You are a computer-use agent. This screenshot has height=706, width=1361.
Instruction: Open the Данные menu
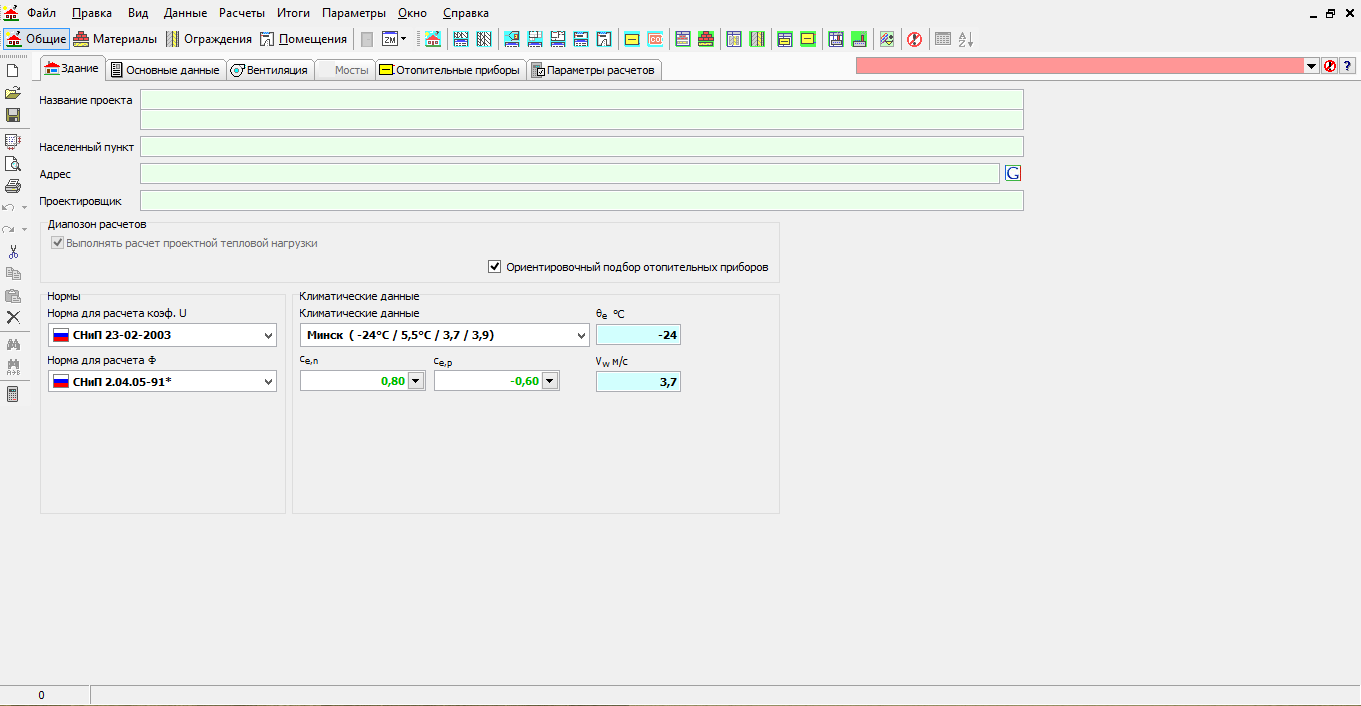click(185, 13)
